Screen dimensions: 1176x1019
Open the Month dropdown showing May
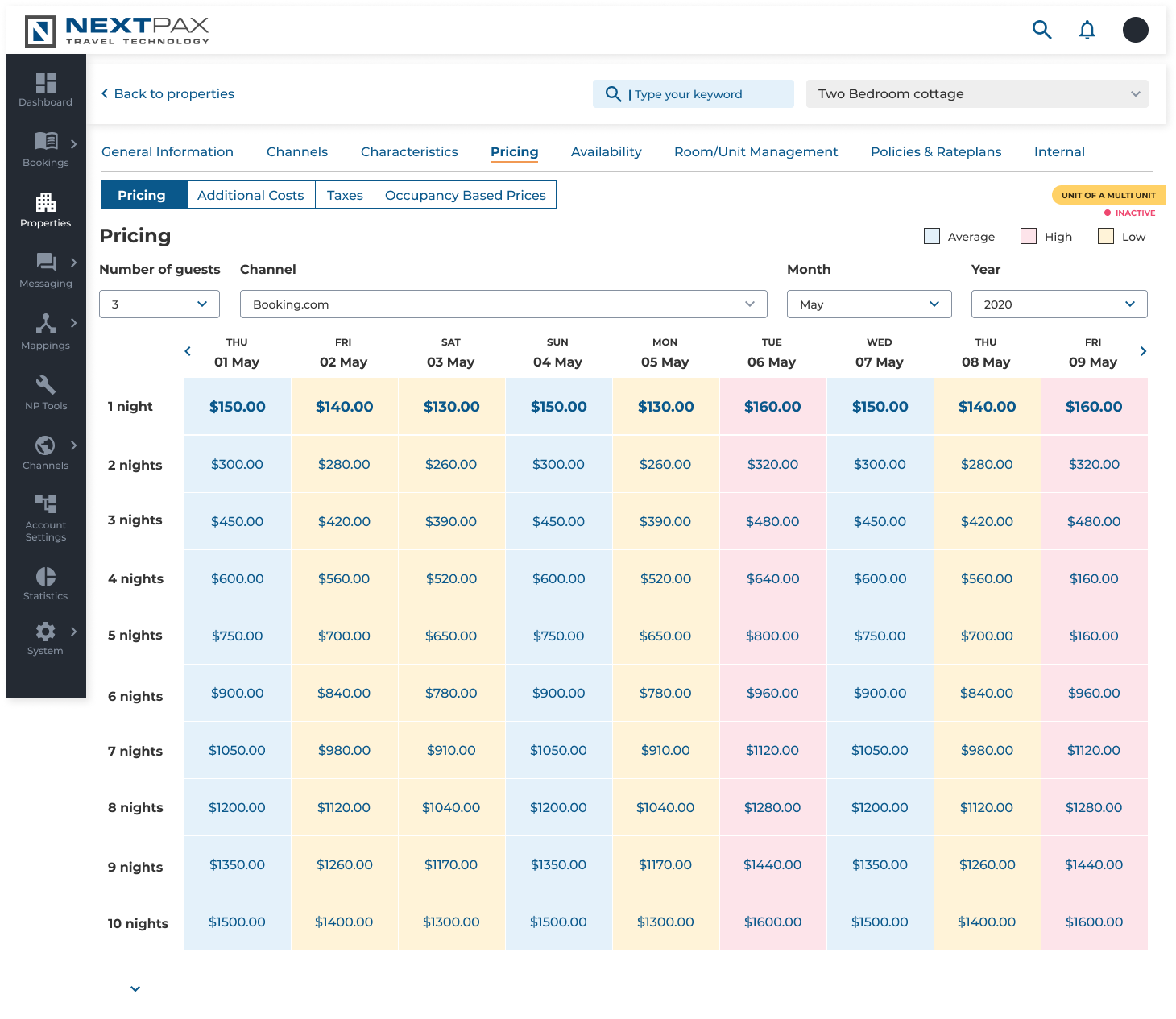click(869, 304)
